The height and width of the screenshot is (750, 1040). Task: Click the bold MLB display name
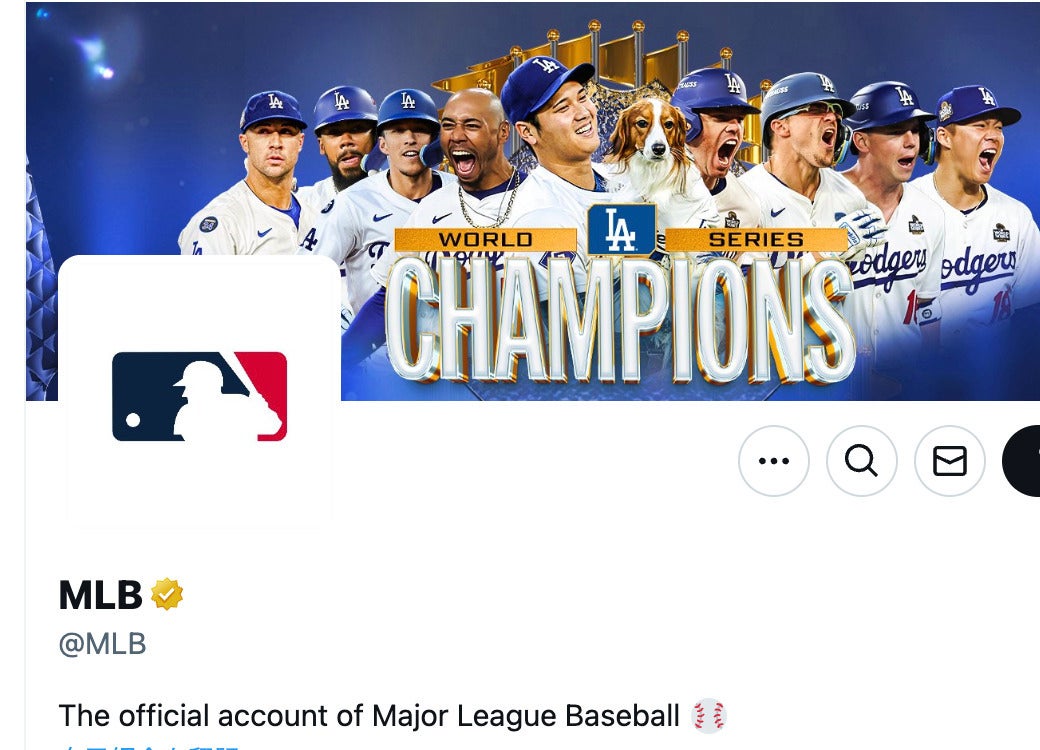(100, 595)
